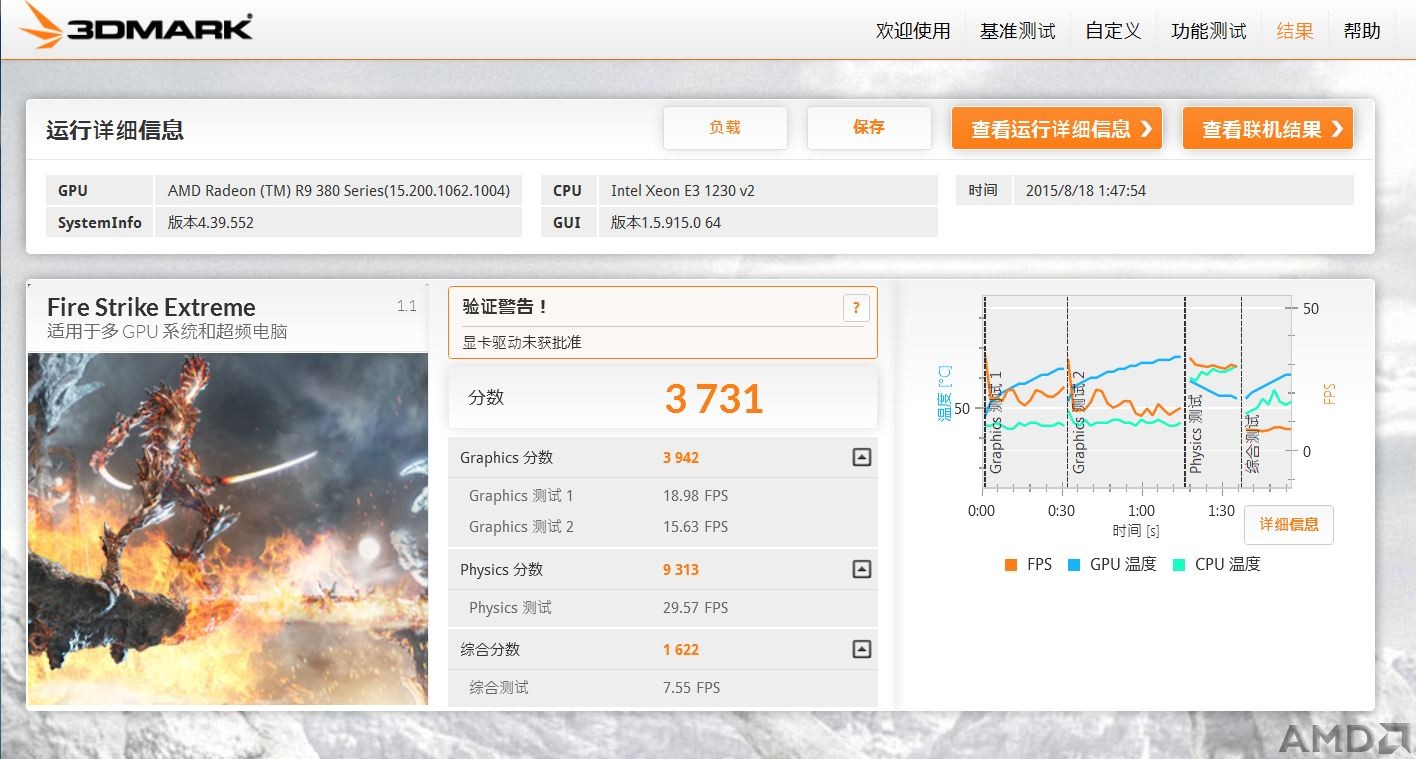Click the 查看运行详细信息 button
Screen dimensions: 1416x759
1057,129
